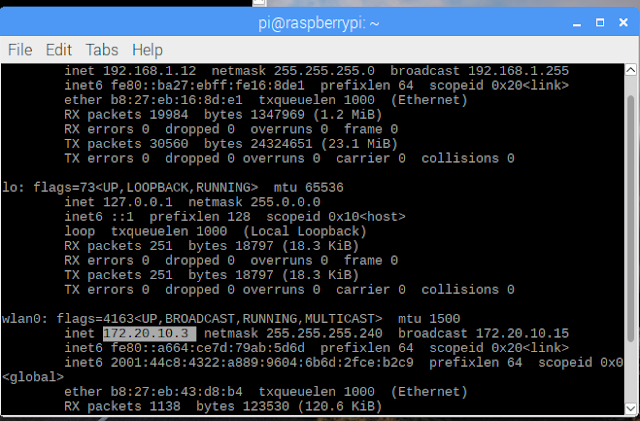Click the (120.6 KiB) text
The width and height of the screenshot is (640, 421).
(x=340, y=407)
